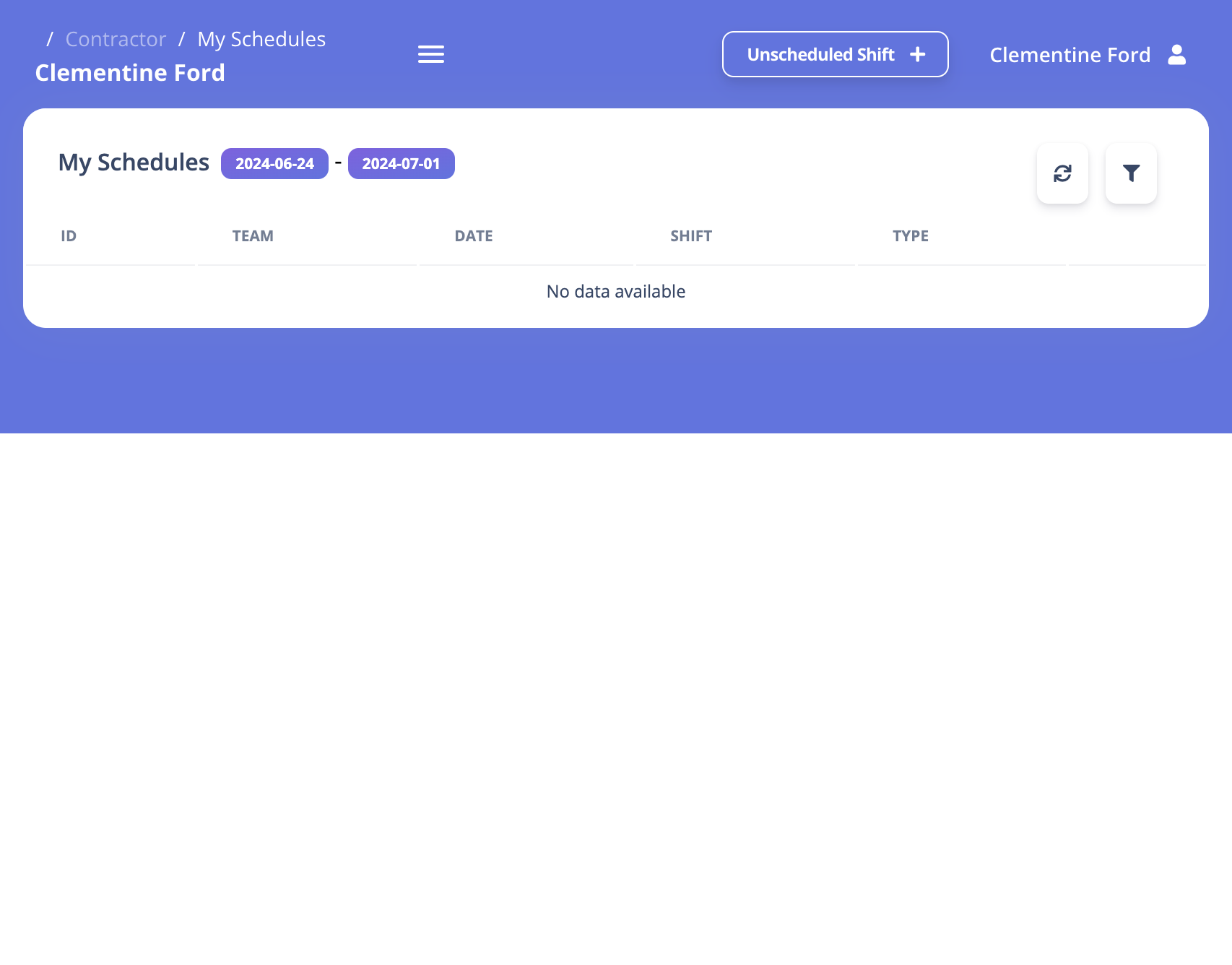Viewport: 1232px width, 965px height.
Task: Open the schedule filter options
Action: (1131, 173)
